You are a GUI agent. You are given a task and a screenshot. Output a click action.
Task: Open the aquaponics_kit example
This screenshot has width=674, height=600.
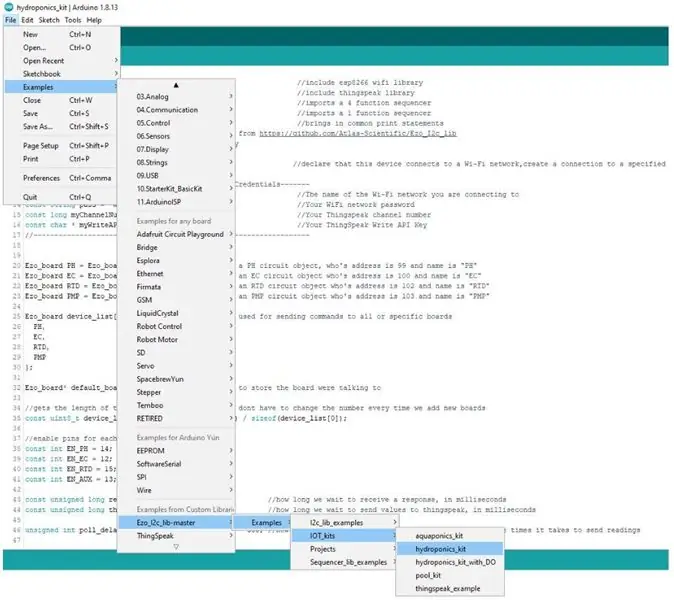[450, 536]
